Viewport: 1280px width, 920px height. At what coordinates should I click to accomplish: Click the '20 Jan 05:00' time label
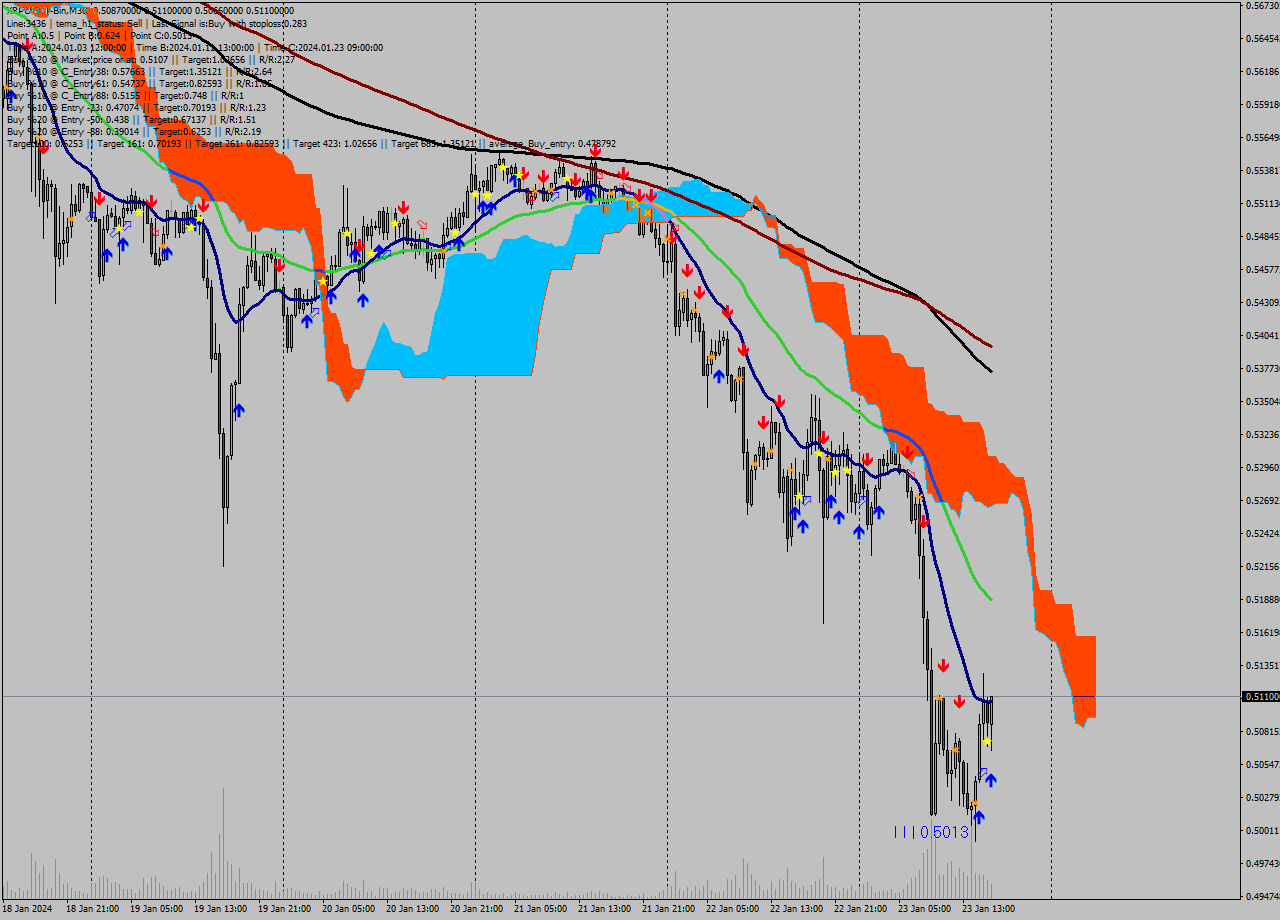348,908
